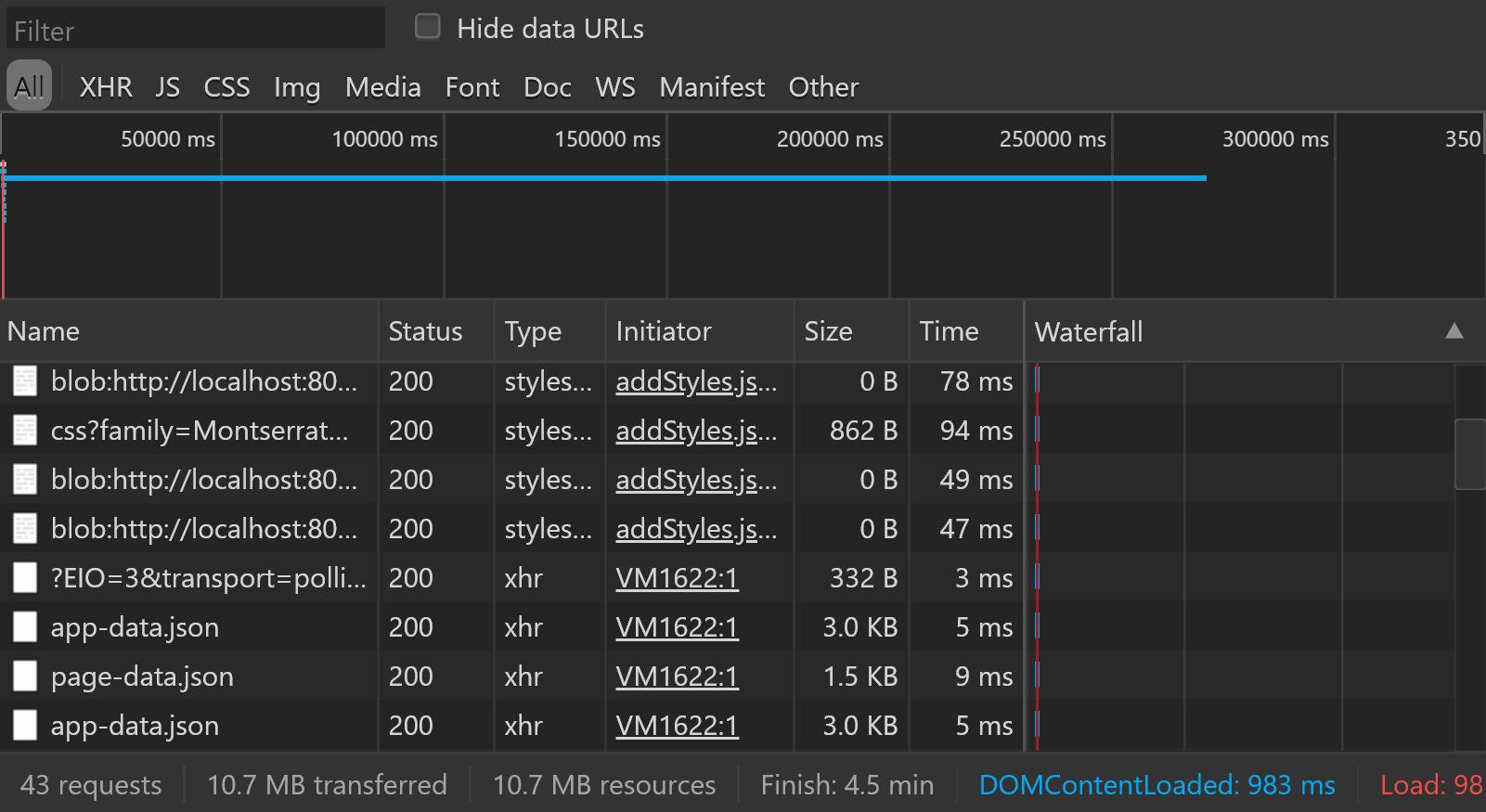Open VM1622:1 initiator link for page-data.json
1486x812 pixels.
677,677
